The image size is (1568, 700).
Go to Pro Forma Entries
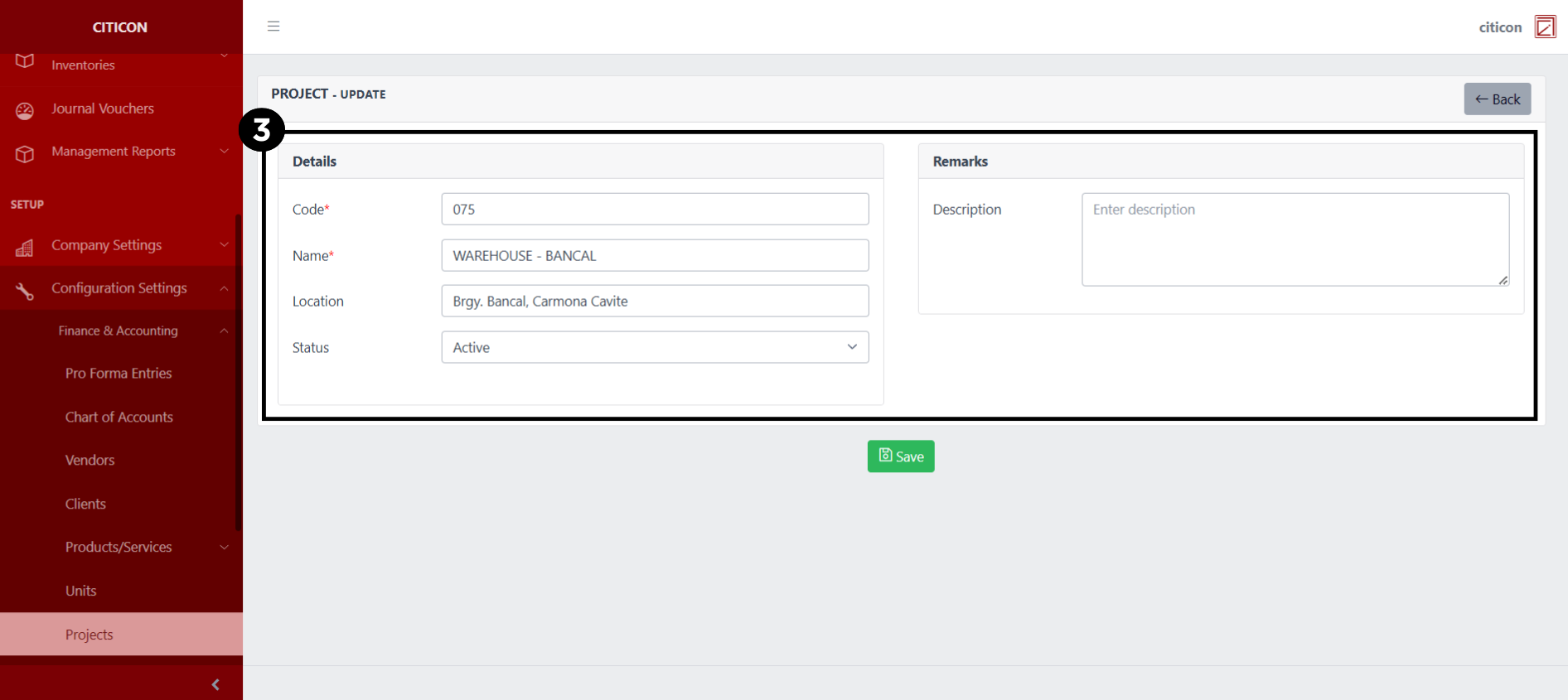[x=119, y=374]
